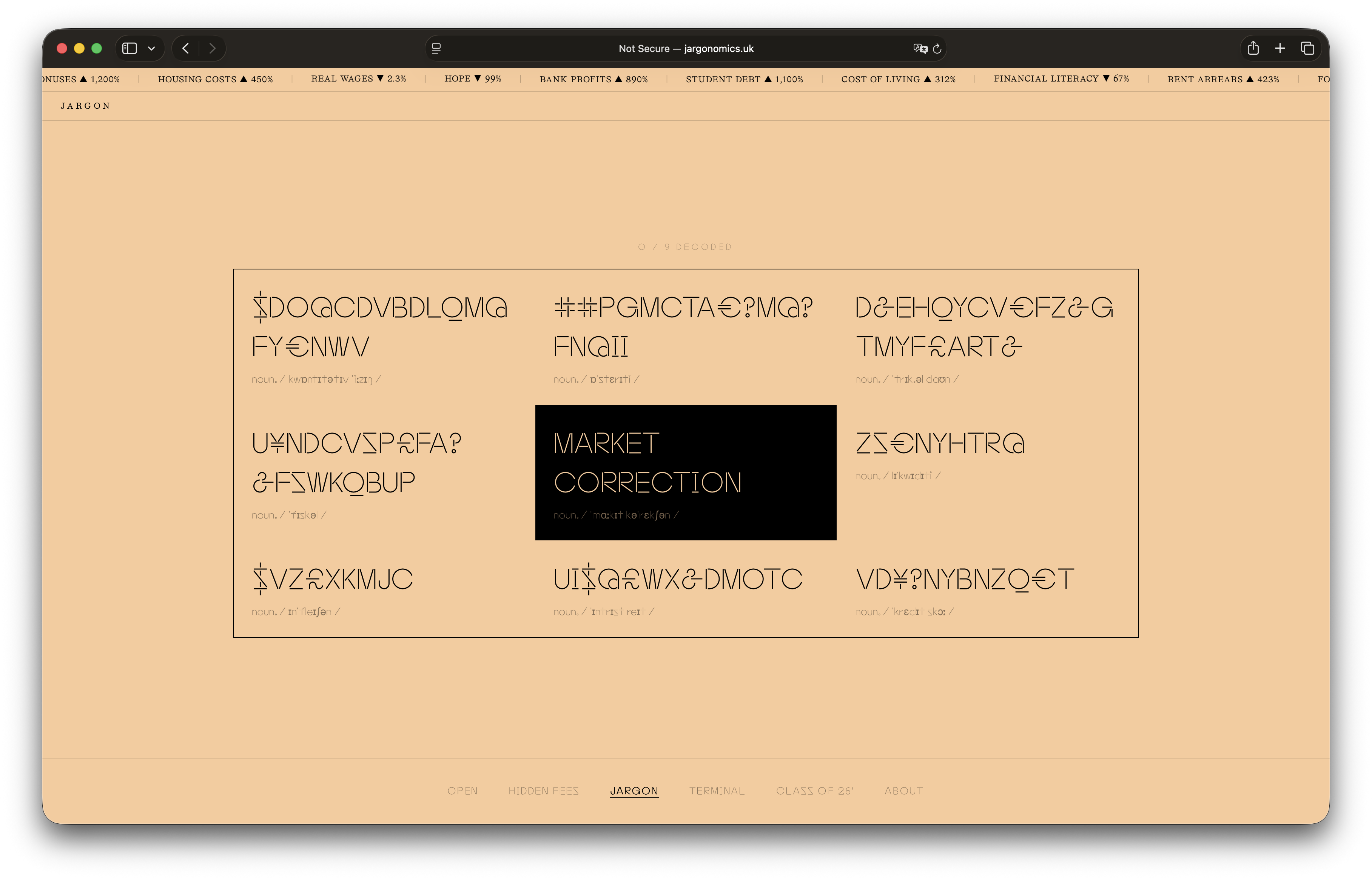Decode the quantitative easing scrambled card
The image size is (1372, 880).
click(x=384, y=337)
